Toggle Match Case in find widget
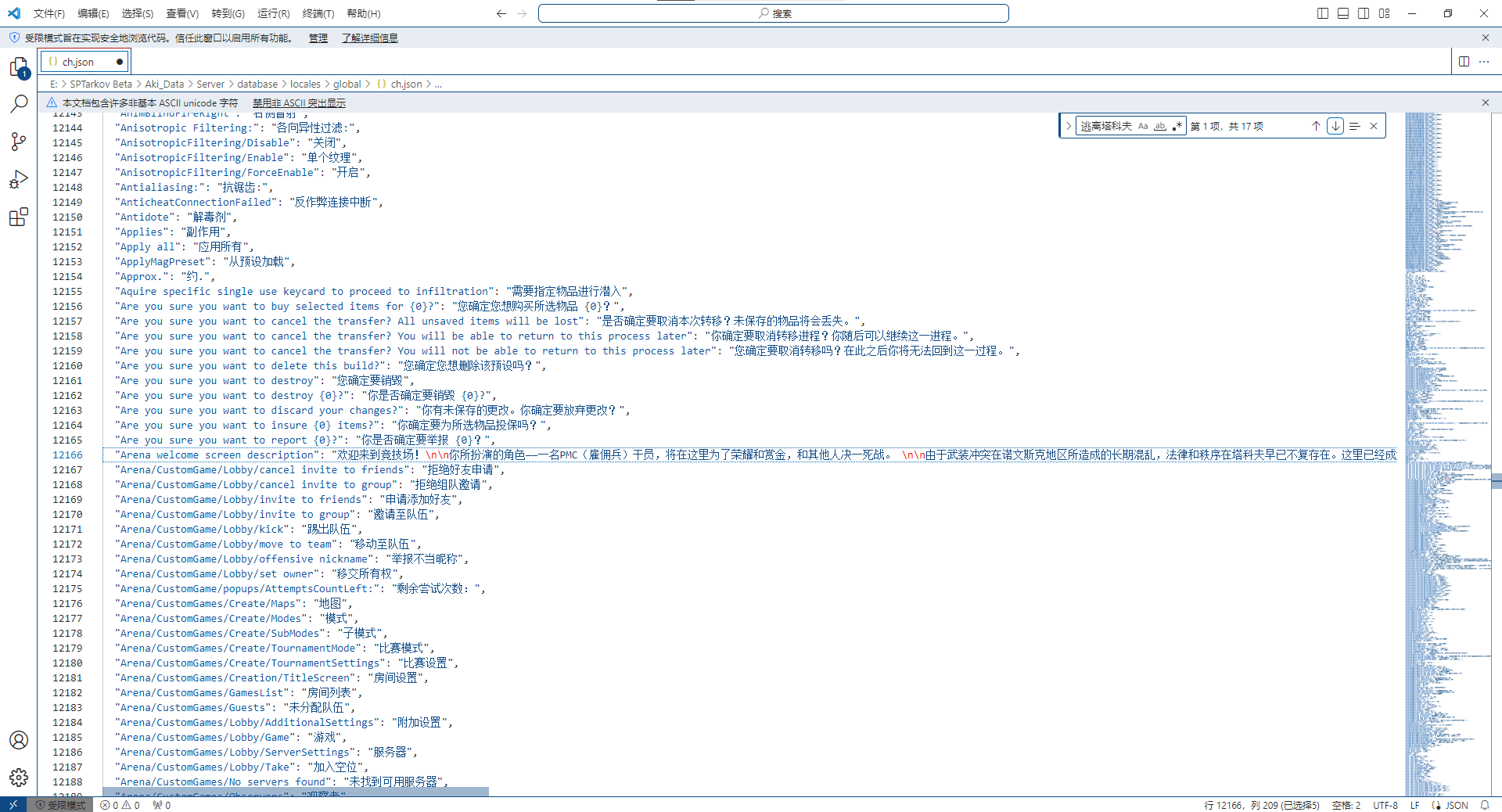The width and height of the screenshot is (1502, 812). pos(1143,126)
